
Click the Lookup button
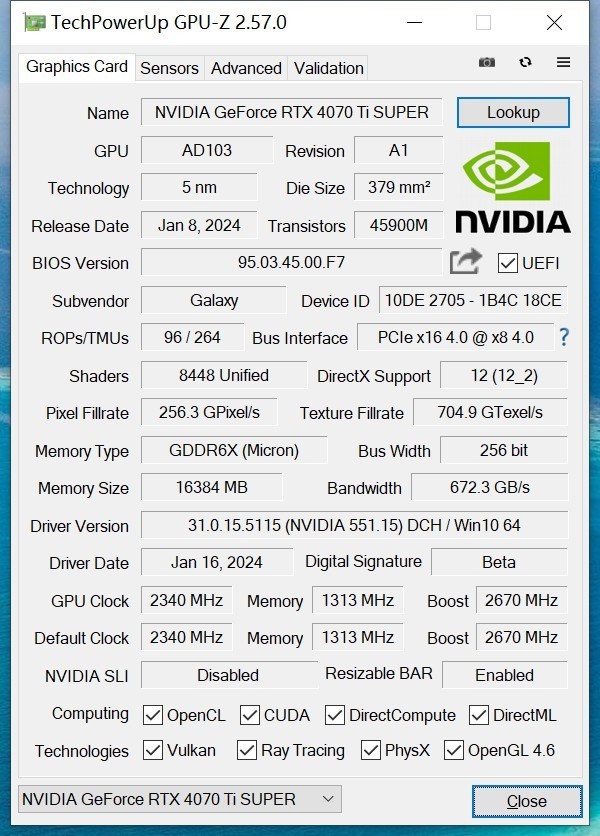click(x=513, y=112)
